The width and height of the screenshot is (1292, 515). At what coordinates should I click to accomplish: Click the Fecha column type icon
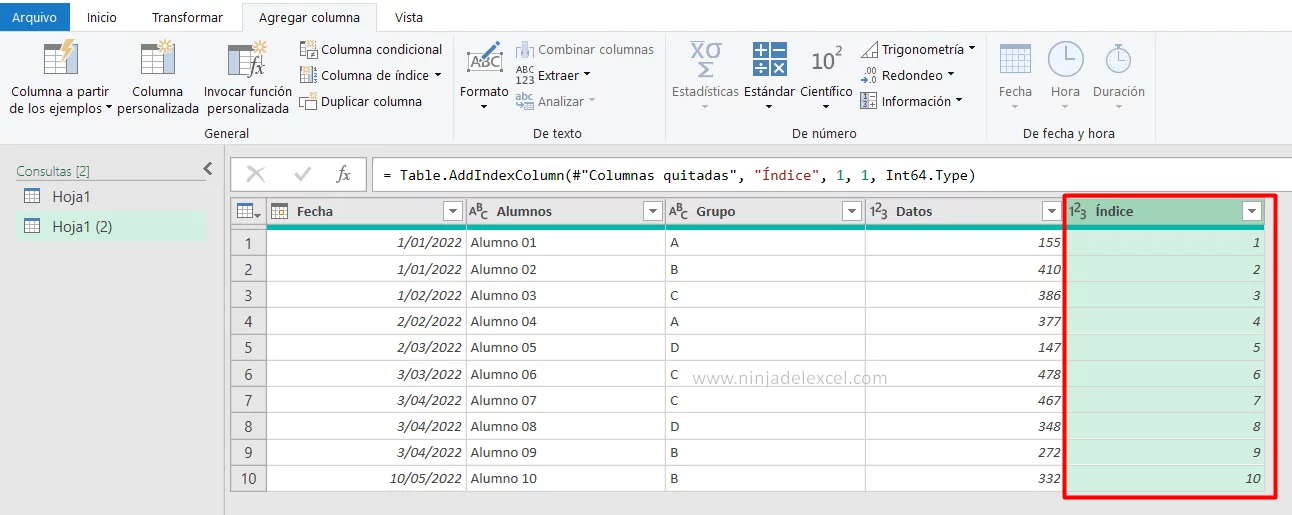tap(280, 211)
